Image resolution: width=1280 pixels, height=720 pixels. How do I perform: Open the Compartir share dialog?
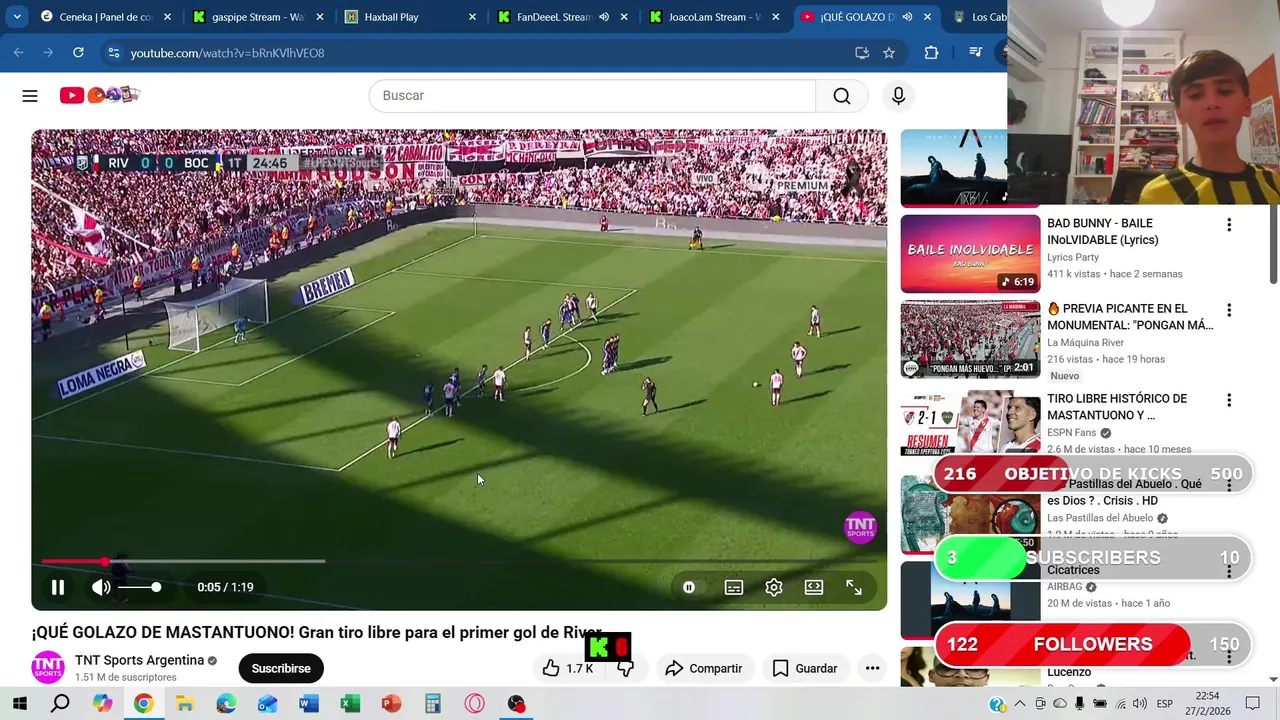(x=703, y=668)
